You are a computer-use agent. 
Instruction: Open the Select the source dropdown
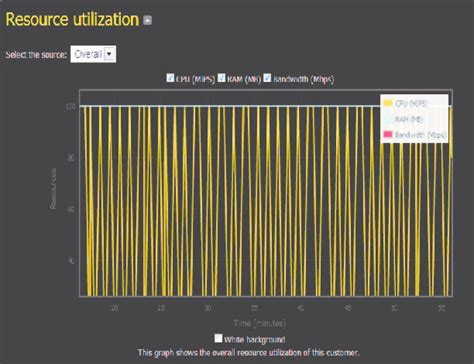click(93, 54)
